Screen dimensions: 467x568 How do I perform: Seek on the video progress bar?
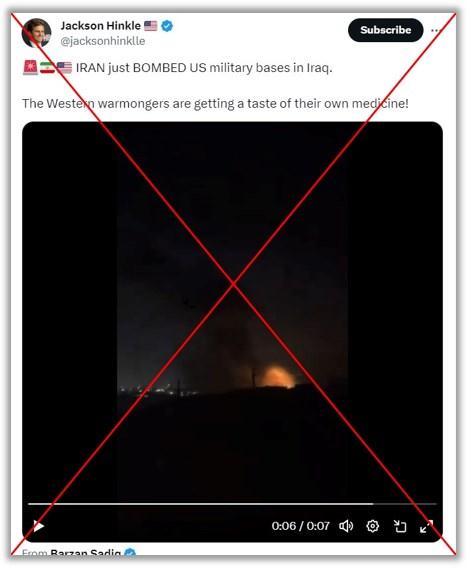click(232, 504)
